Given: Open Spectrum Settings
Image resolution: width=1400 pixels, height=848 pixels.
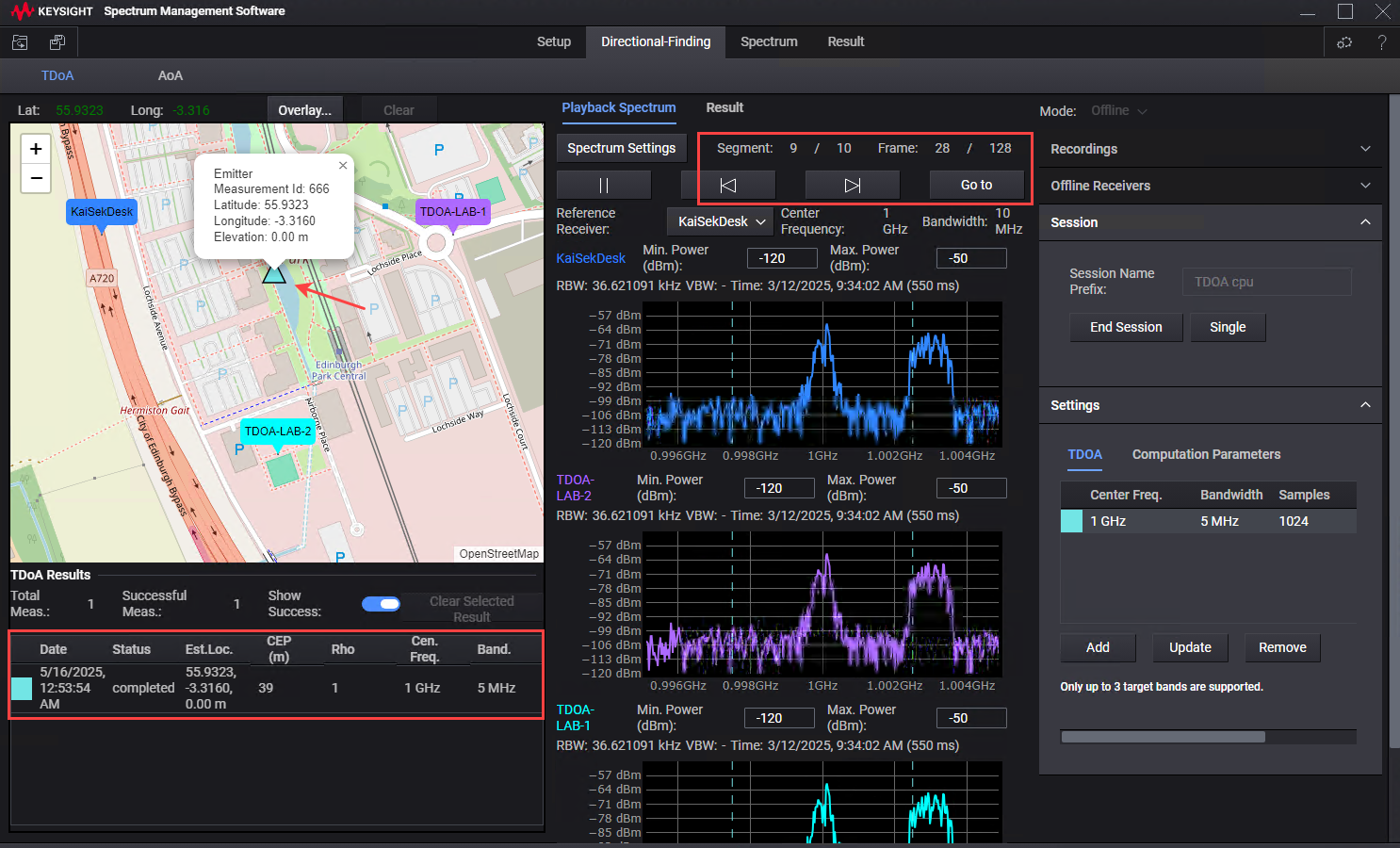Looking at the screenshot, I should click(x=622, y=149).
